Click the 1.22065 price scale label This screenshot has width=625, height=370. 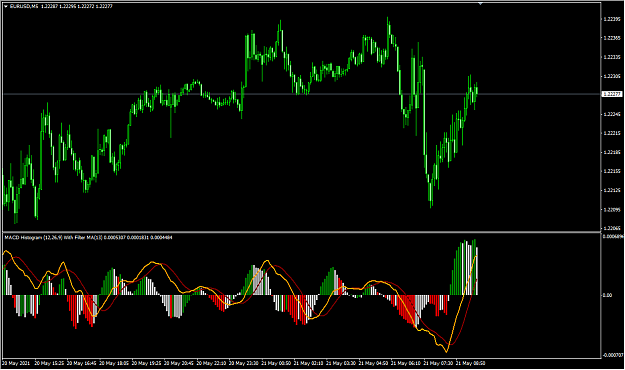tap(612, 228)
